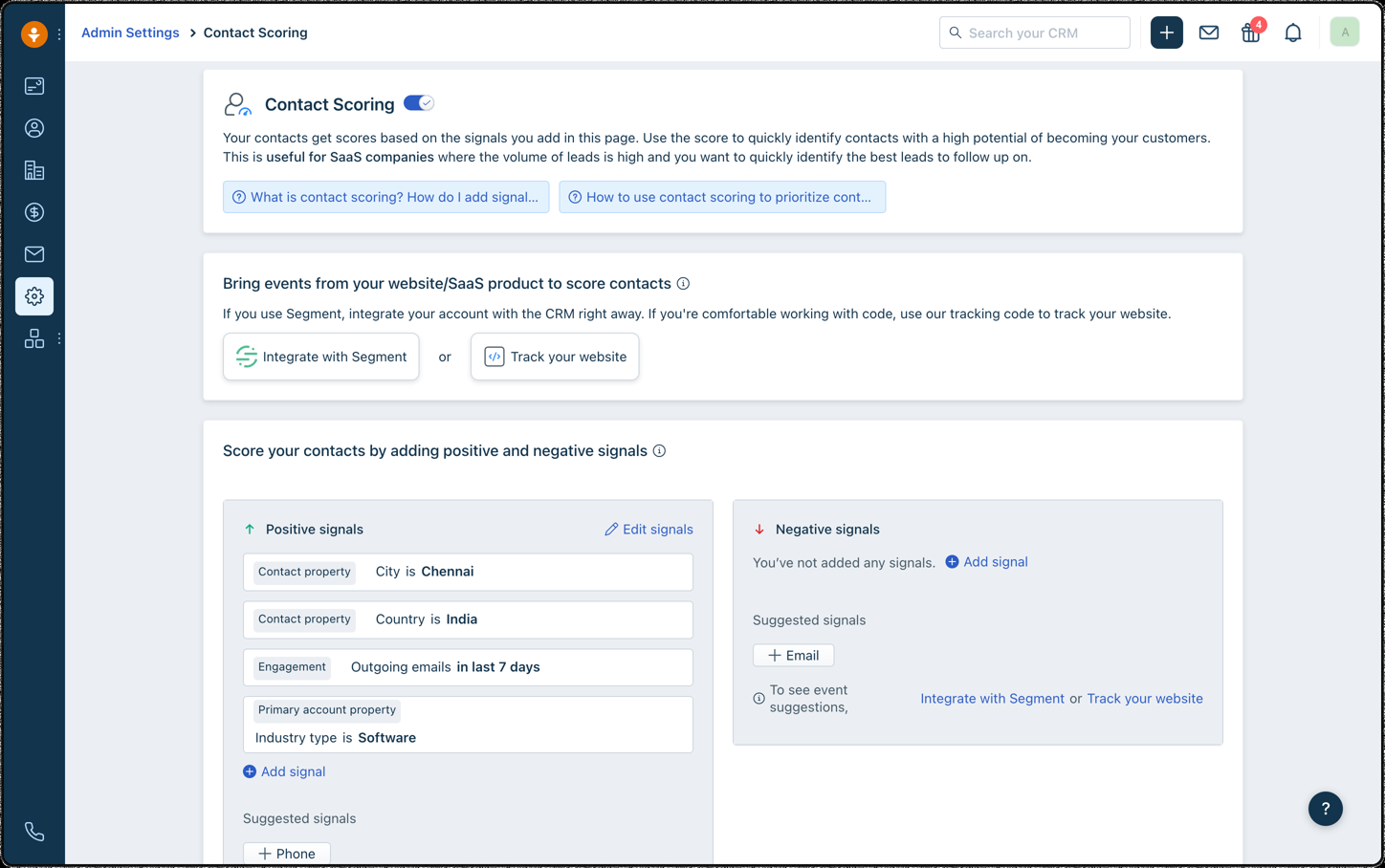Click the help question mark bubble
Image resolution: width=1385 pixels, height=868 pixels.
1326,809
